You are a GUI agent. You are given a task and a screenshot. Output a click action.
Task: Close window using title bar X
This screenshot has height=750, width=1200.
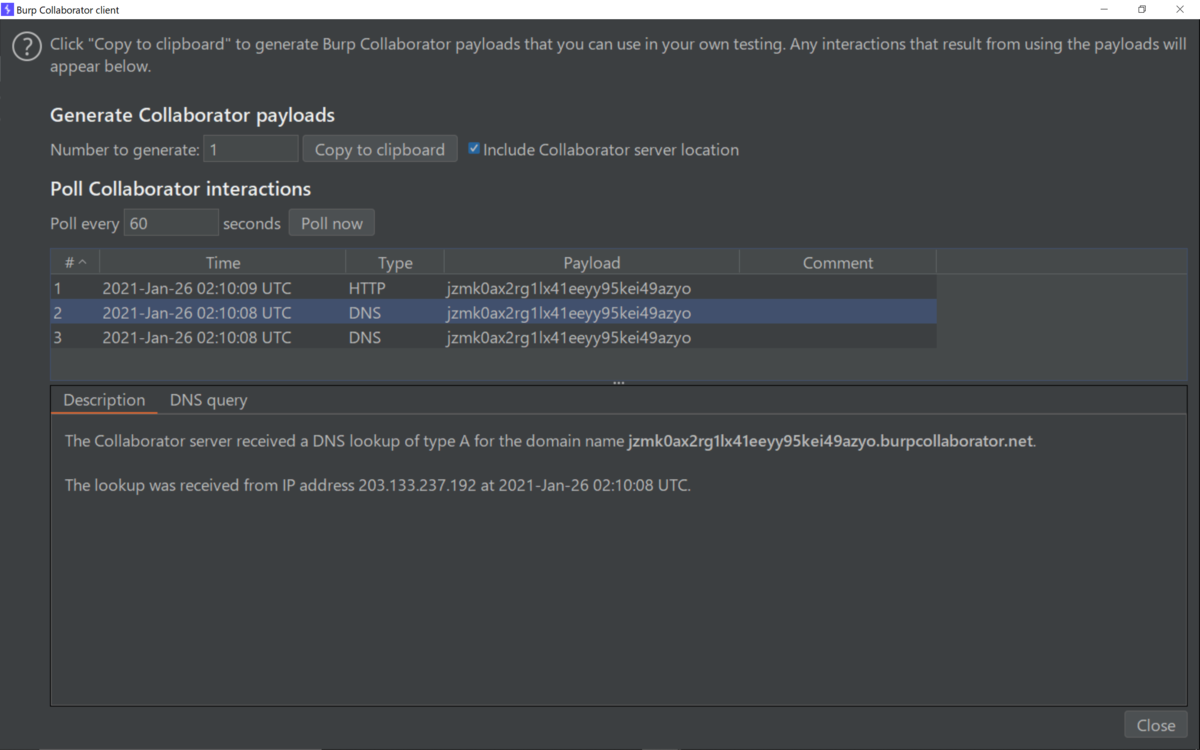point(1180,9)
